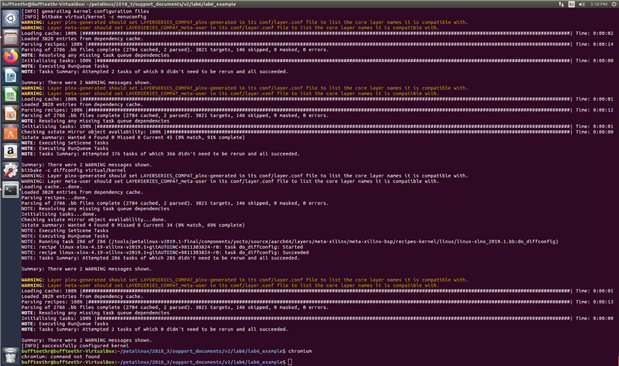The image size is (619, 366).
Task: Open the sound volume indicator
Action: [x=581, y=4]
